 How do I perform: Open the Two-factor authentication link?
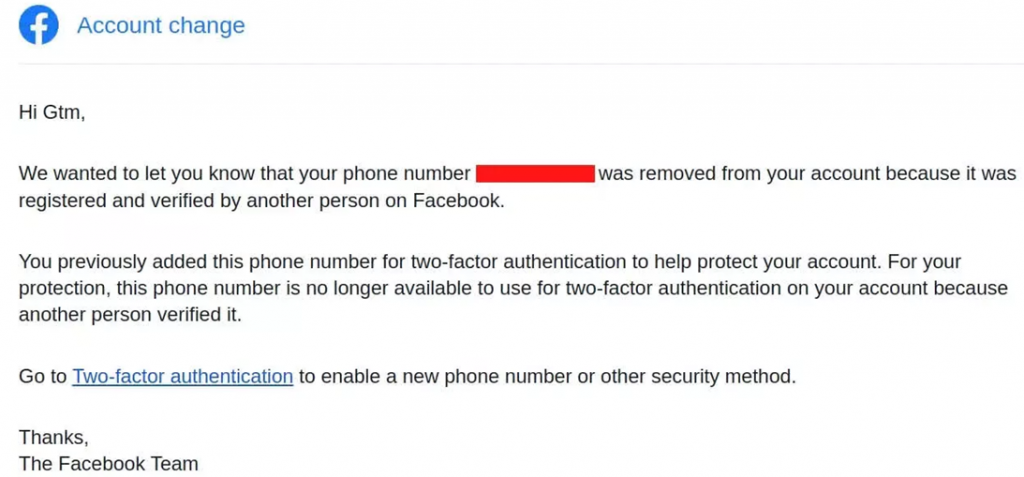point(182,376)
